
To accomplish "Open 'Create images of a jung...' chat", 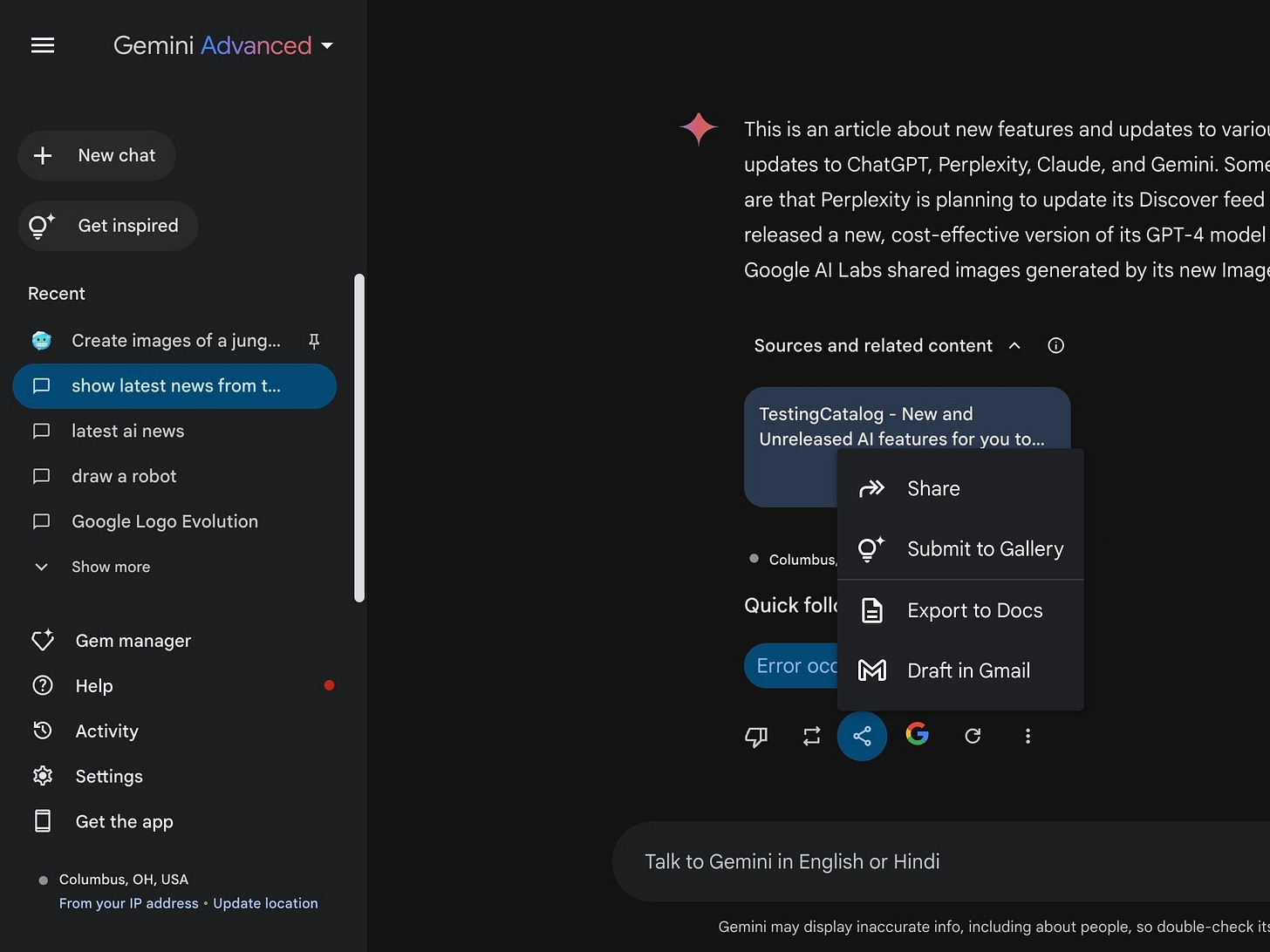I will tap(175, 341).
